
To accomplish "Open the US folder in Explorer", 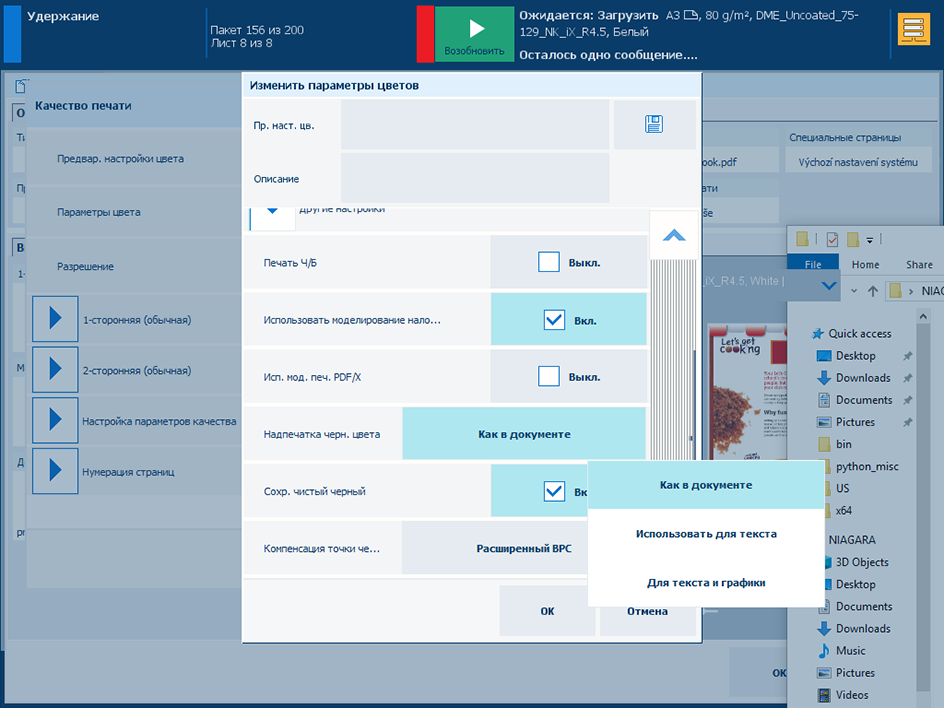I will [x=842, y=488].
